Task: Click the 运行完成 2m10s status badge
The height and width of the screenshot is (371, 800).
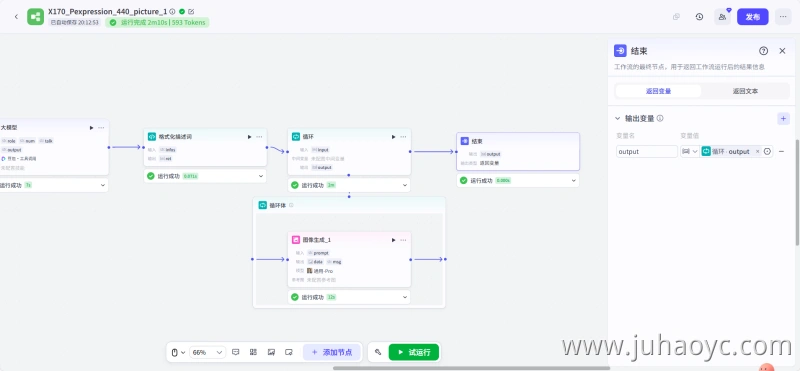Action: pos(157,22)
